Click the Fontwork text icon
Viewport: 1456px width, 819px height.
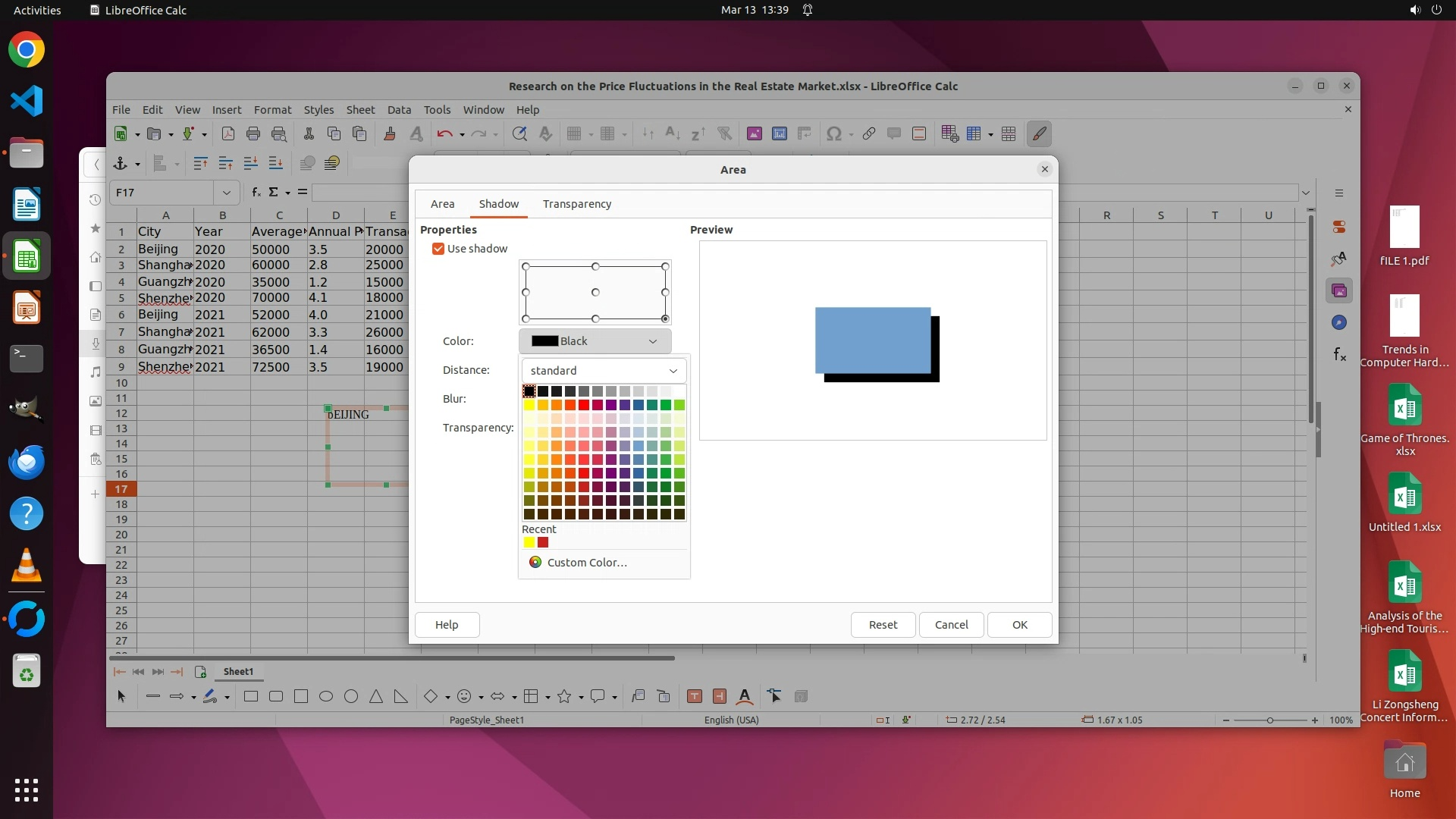[x=745, y=696]
